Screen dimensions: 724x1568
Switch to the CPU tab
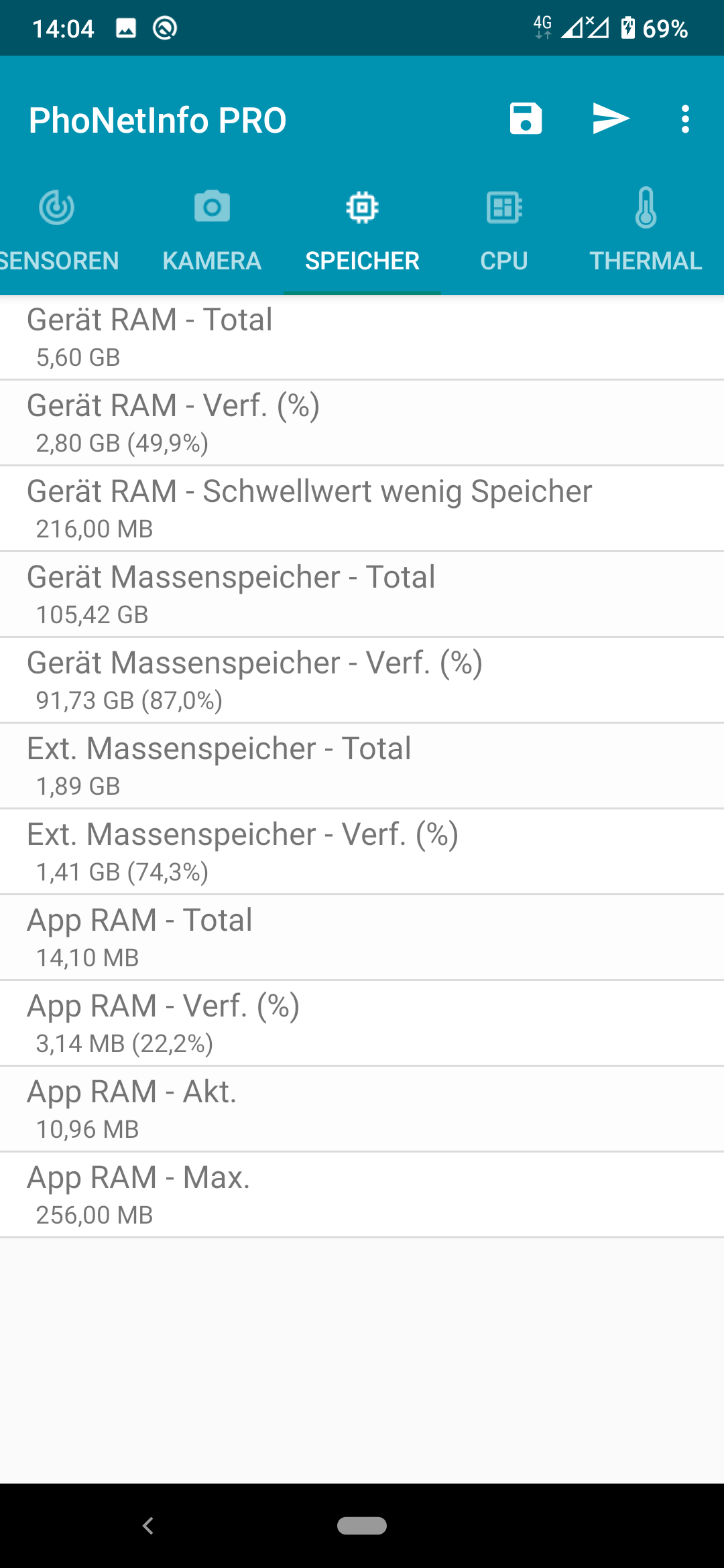(x=504, y=261)
